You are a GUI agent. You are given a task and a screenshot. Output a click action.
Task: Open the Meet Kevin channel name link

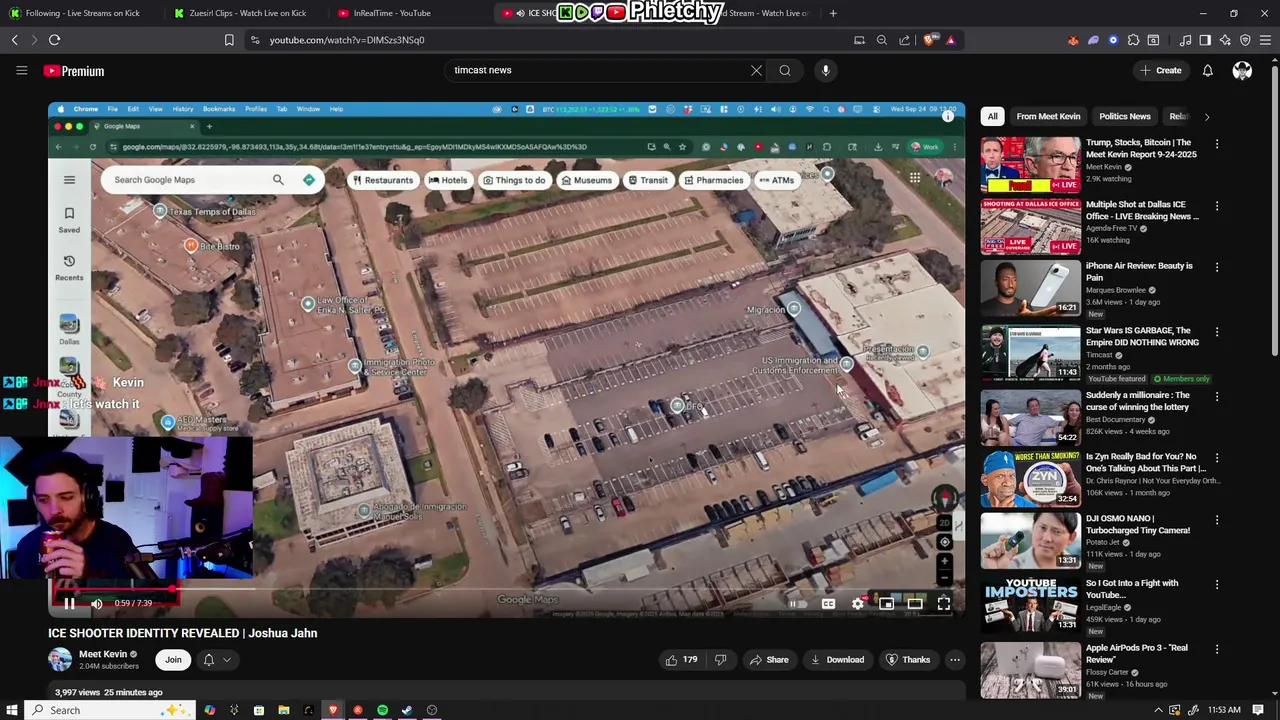coord(103,654)
